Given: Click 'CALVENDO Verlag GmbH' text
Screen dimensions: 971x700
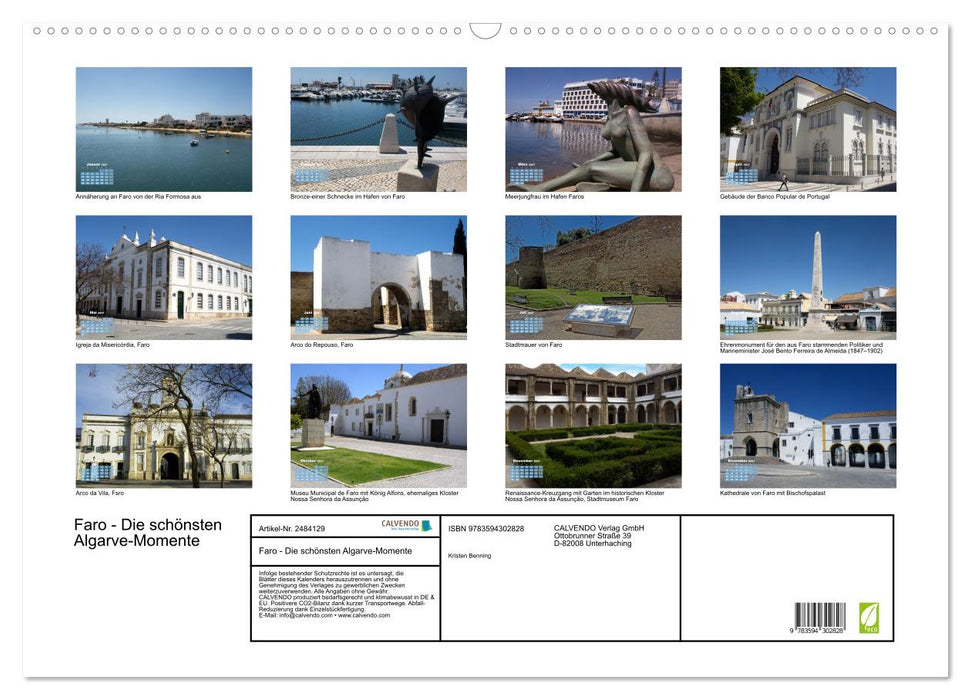Looking at the screenshot, I should [x=599, y=528].
